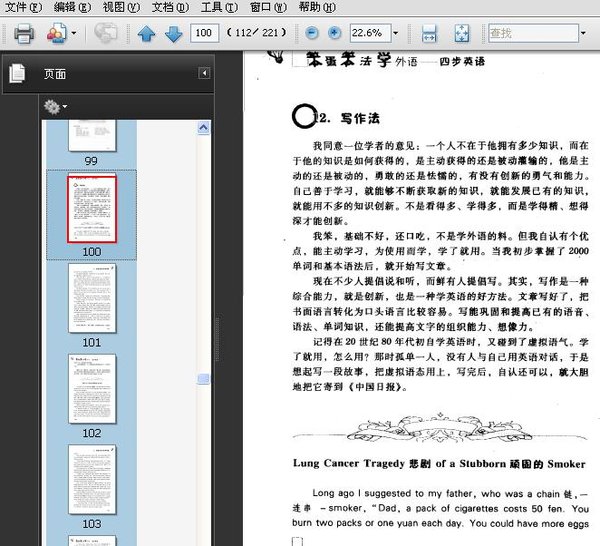Open the 编辑 menu
The height and width of the screenshot is (546, 600).
coord(72,7)
